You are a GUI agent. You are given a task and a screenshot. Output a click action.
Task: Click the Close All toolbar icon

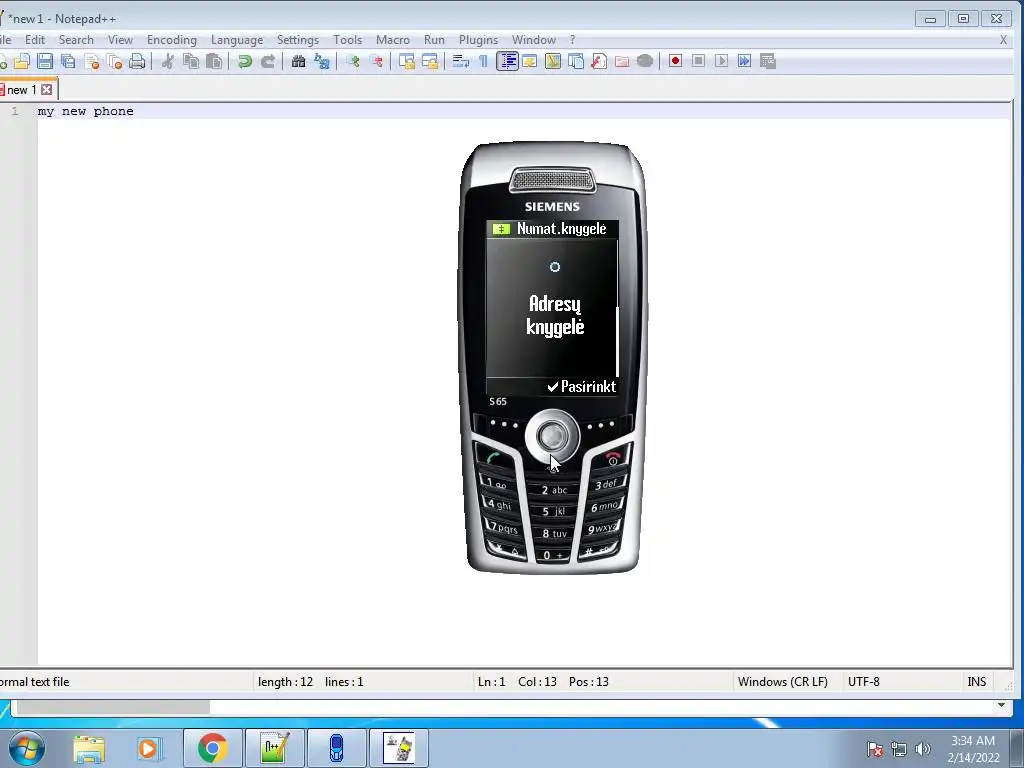point(115,61)
